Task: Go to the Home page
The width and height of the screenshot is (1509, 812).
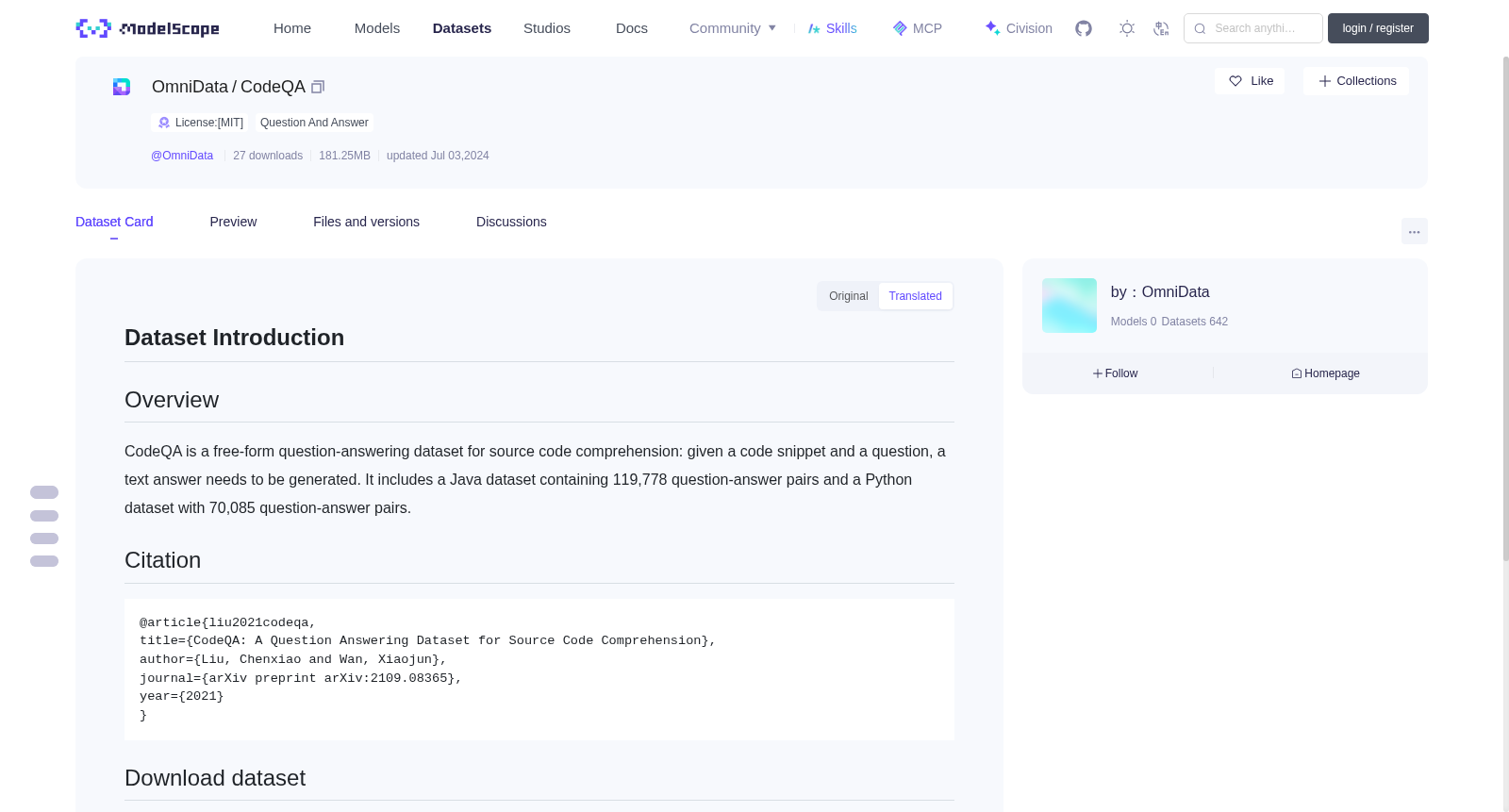Action: (292, 28)
